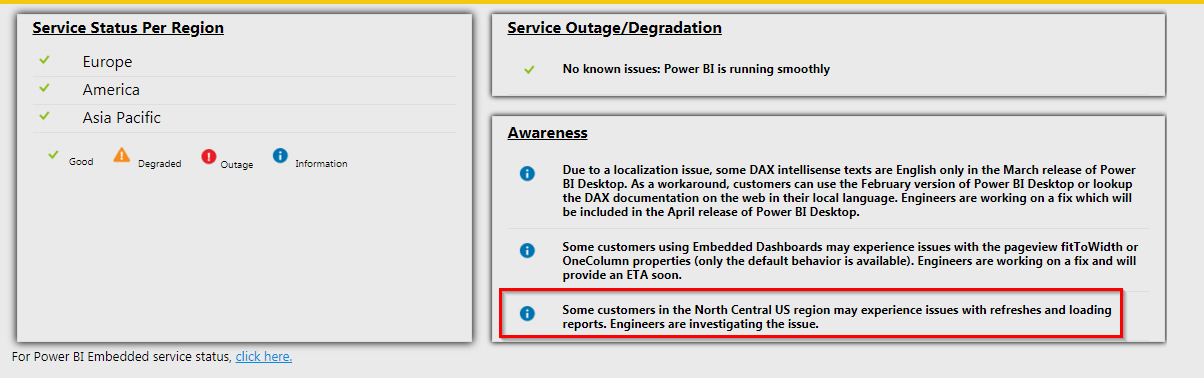Click the Service Status Per Region heading
Screen dimensions: 1204x378
[128, 28]
